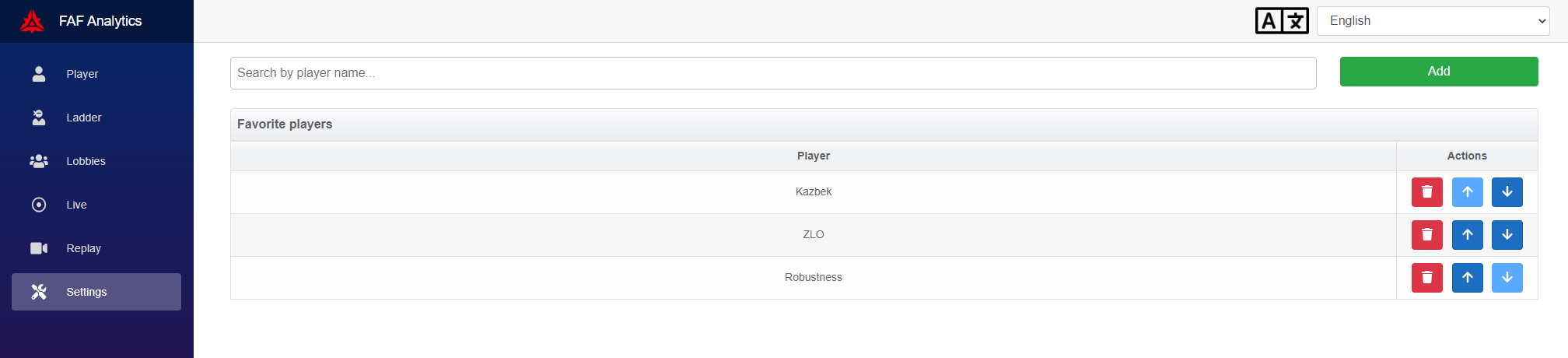Click the green Add button
The image size is (1568, 358).
tap(1439, 72)
